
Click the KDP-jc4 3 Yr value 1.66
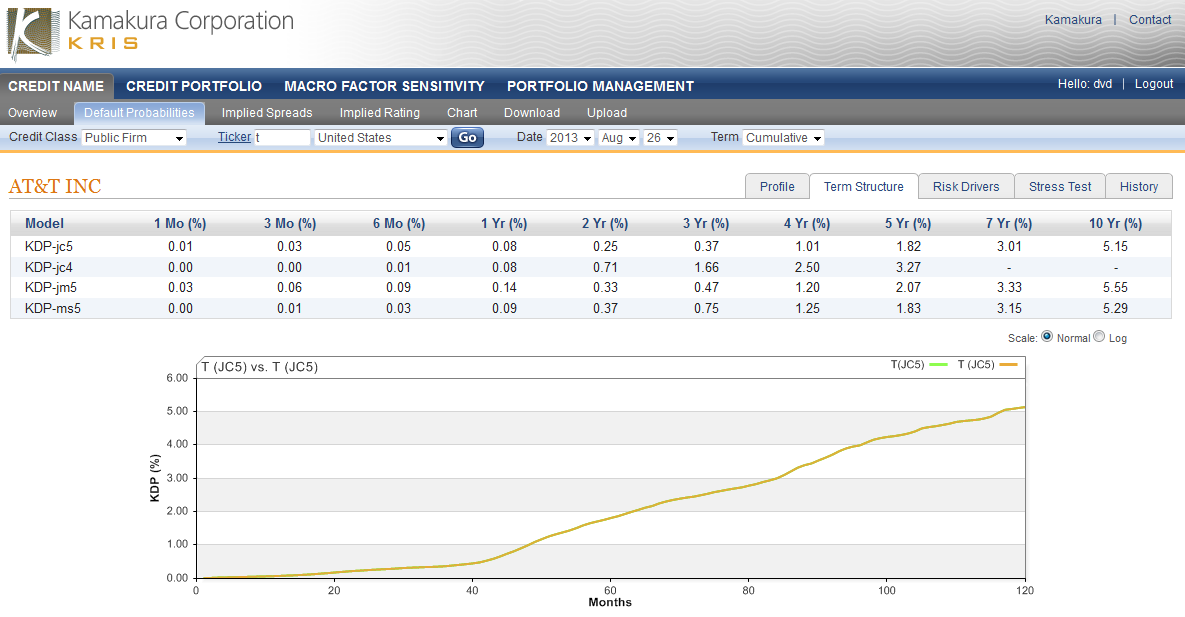click(707, 268)
